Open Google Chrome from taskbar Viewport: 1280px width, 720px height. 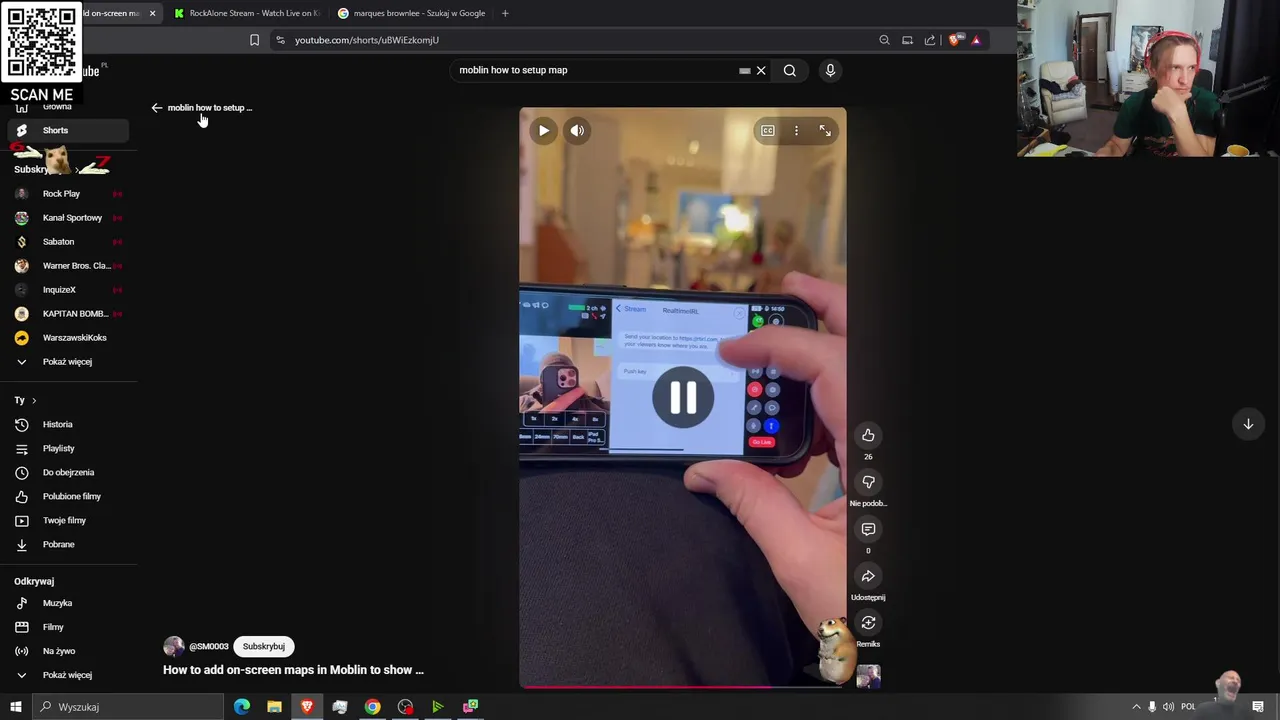click(372, 707)
